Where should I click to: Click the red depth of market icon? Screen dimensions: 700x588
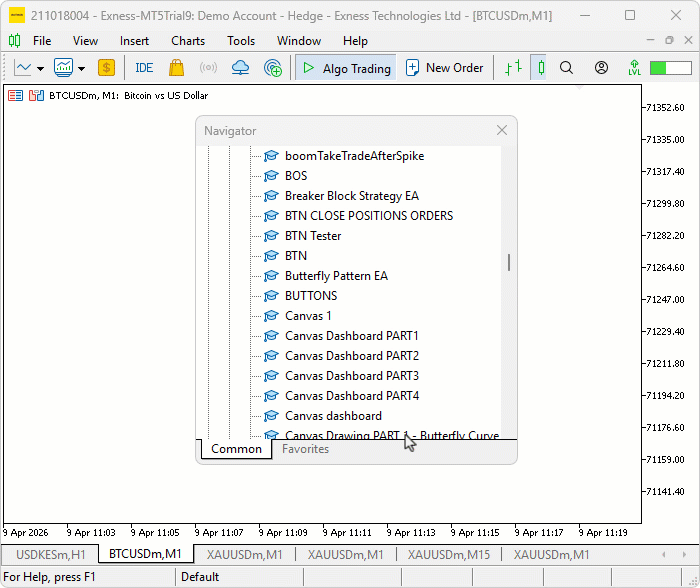[16, 96]
